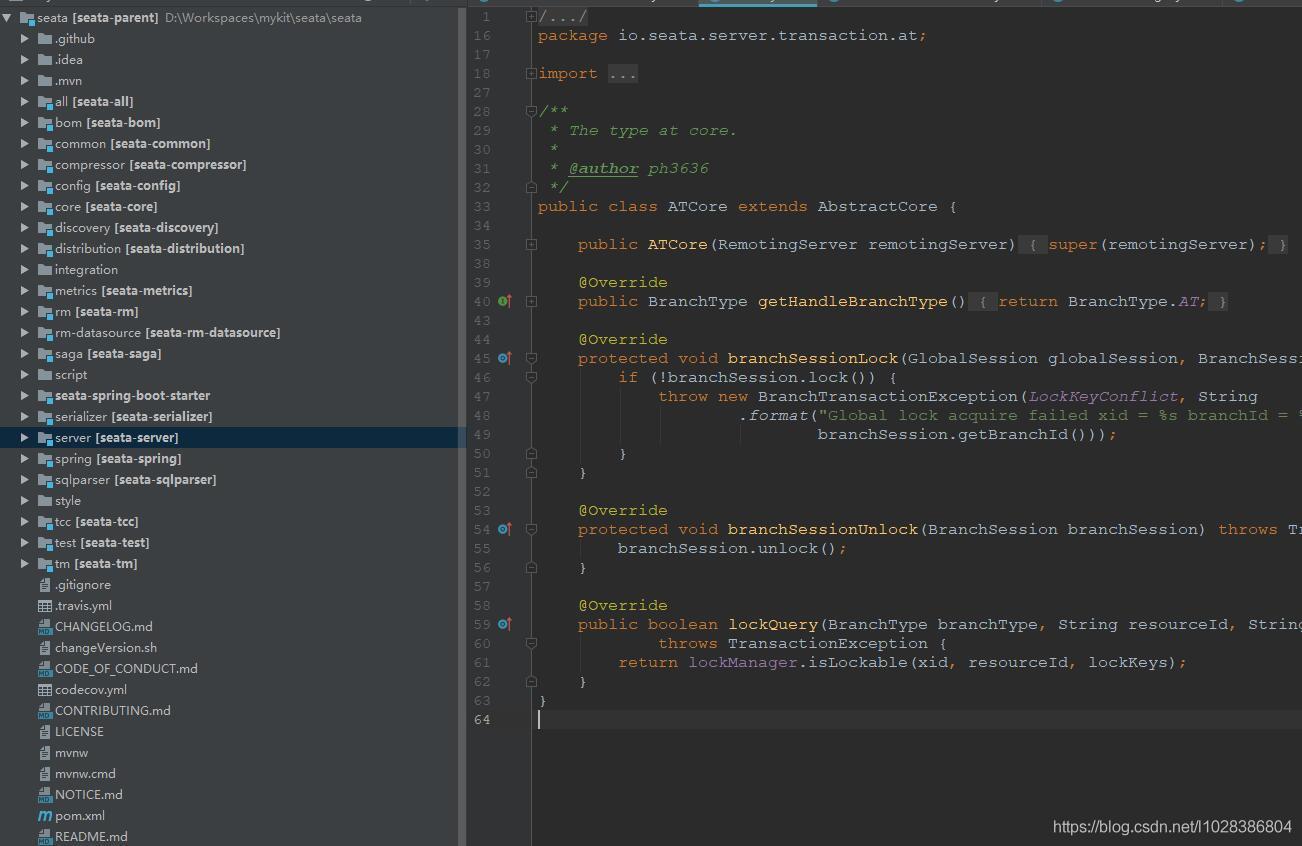Click the changeVersion.sh file icon
The height and width of the screenshot is (846, 1302).
pos(45,647)
